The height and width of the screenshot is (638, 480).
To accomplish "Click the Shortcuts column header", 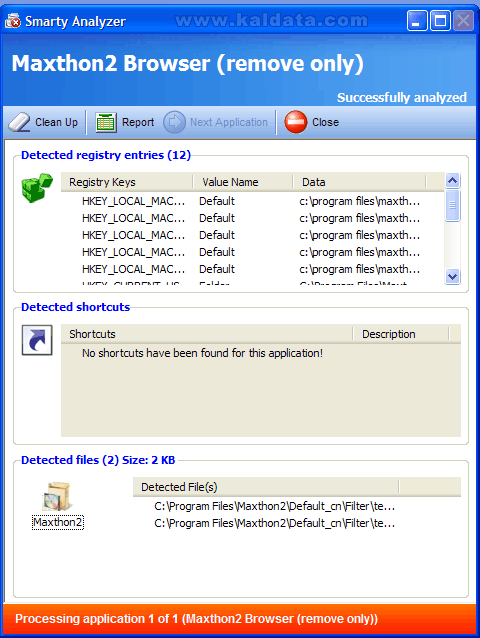I will pos(207,334).
